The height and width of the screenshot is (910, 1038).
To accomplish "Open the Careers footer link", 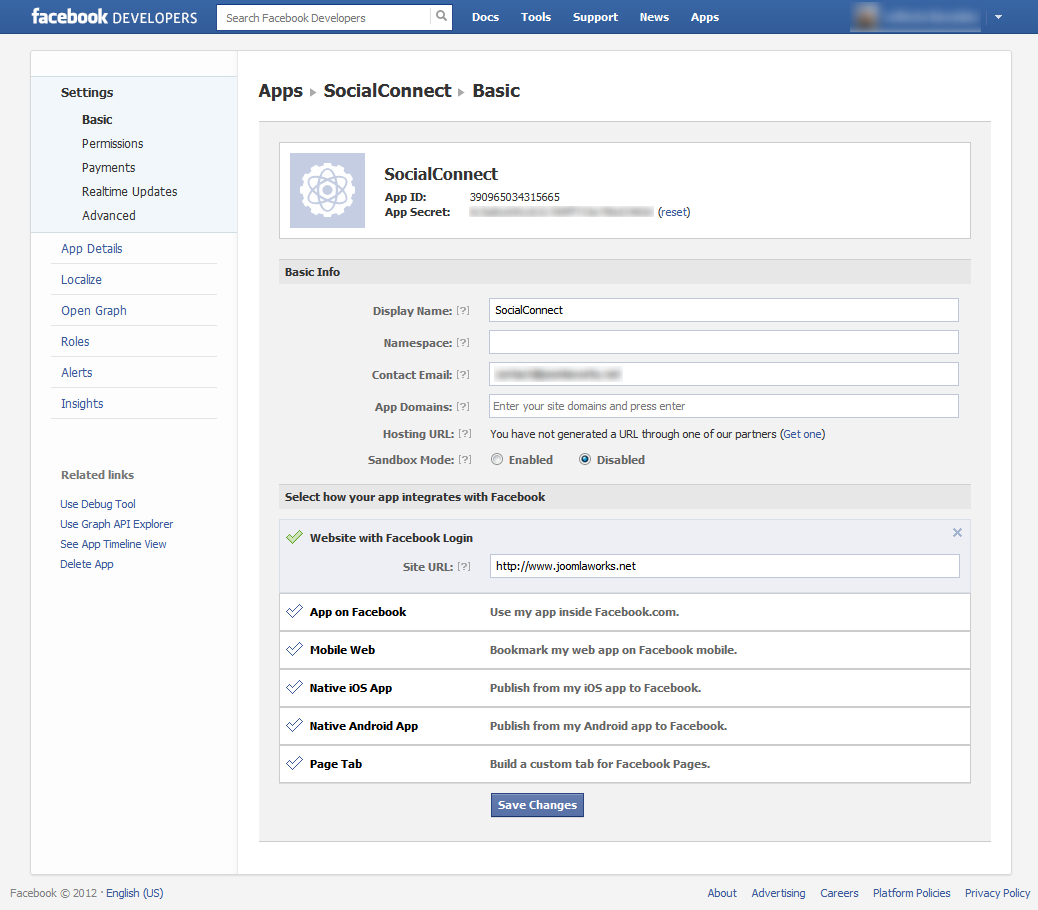I will [839, 893].
